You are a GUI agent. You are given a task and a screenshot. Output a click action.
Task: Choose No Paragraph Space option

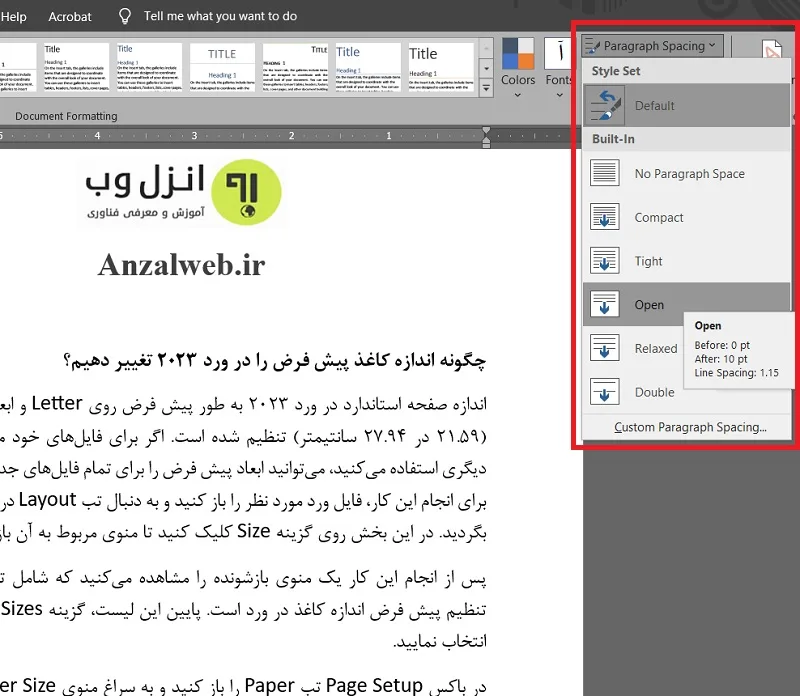coord(686,173)
